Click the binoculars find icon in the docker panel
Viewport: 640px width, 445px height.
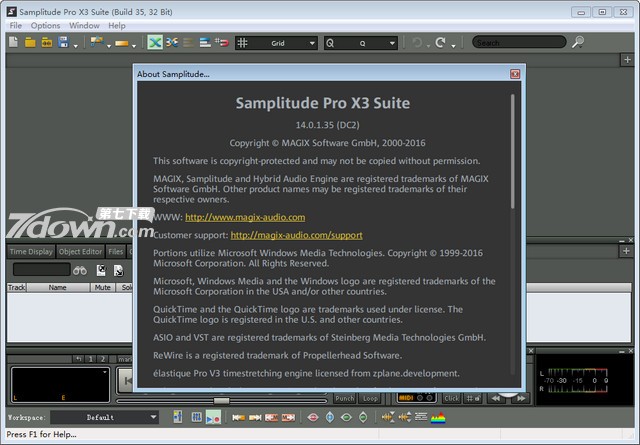tap(80, 270)
